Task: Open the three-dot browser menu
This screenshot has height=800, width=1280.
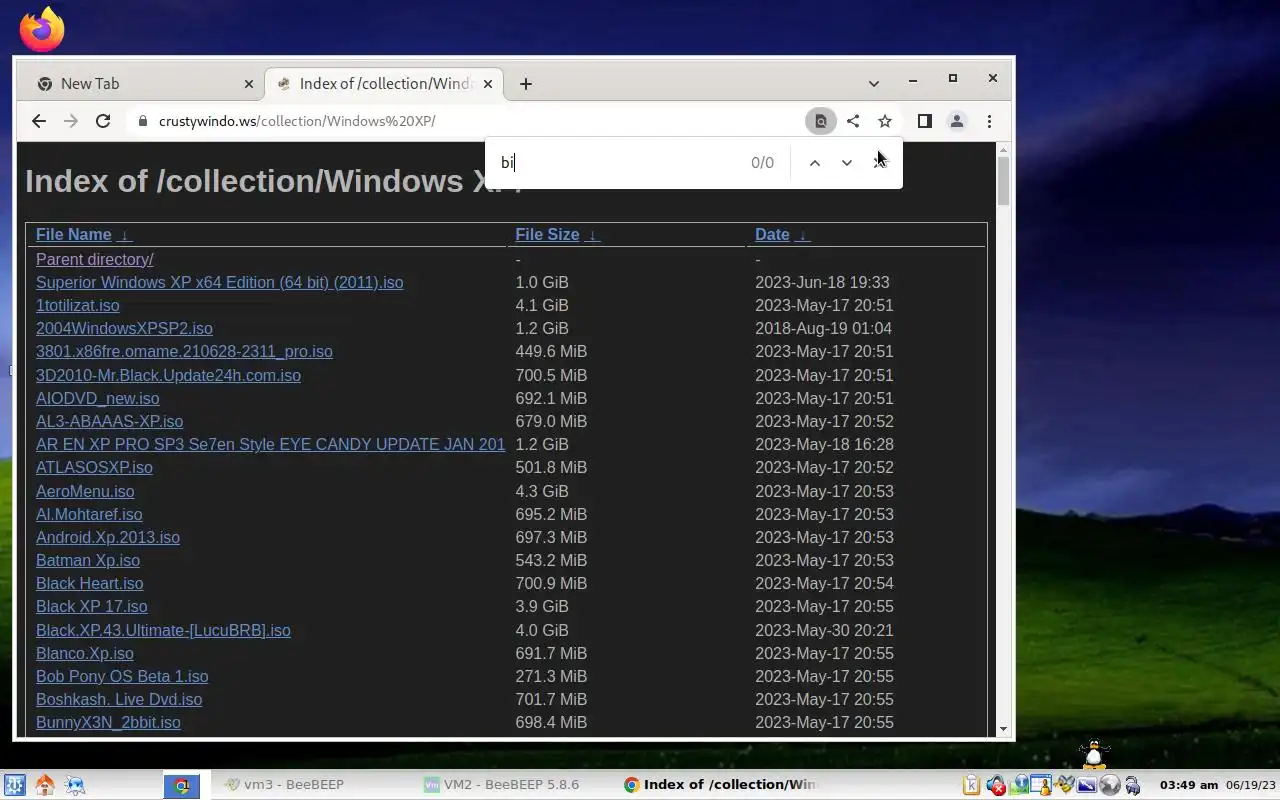Action: pos(989,121)
